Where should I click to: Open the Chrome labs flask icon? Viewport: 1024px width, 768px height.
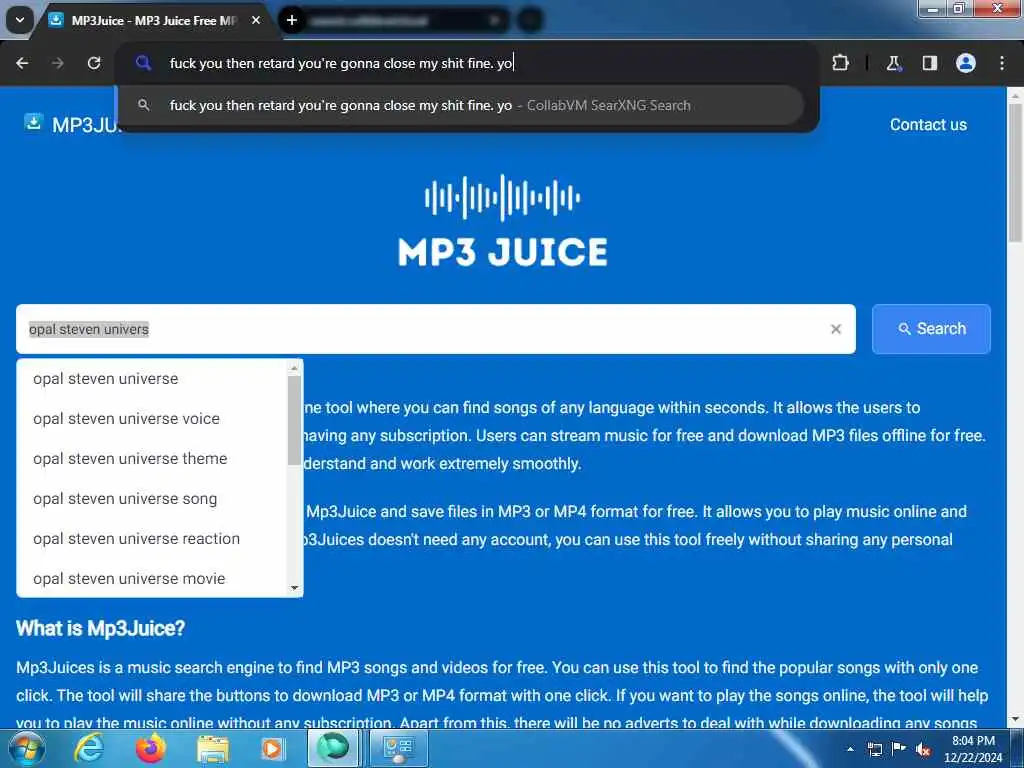[893, 63]
